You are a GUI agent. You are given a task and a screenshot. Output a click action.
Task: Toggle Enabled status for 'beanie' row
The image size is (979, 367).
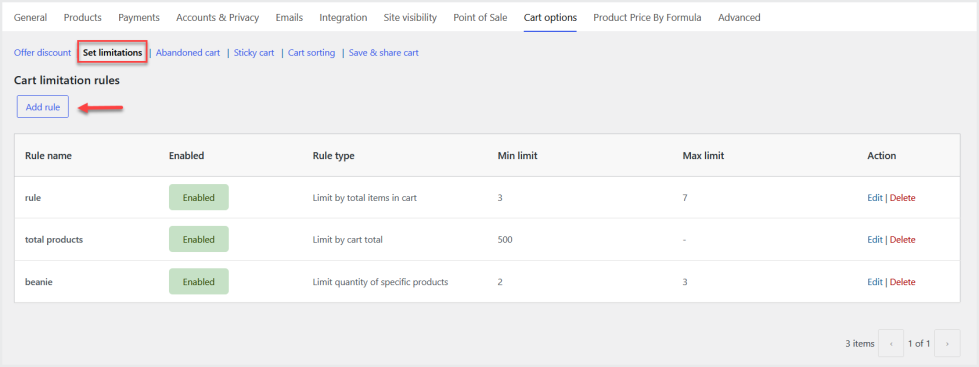point(199,282)
